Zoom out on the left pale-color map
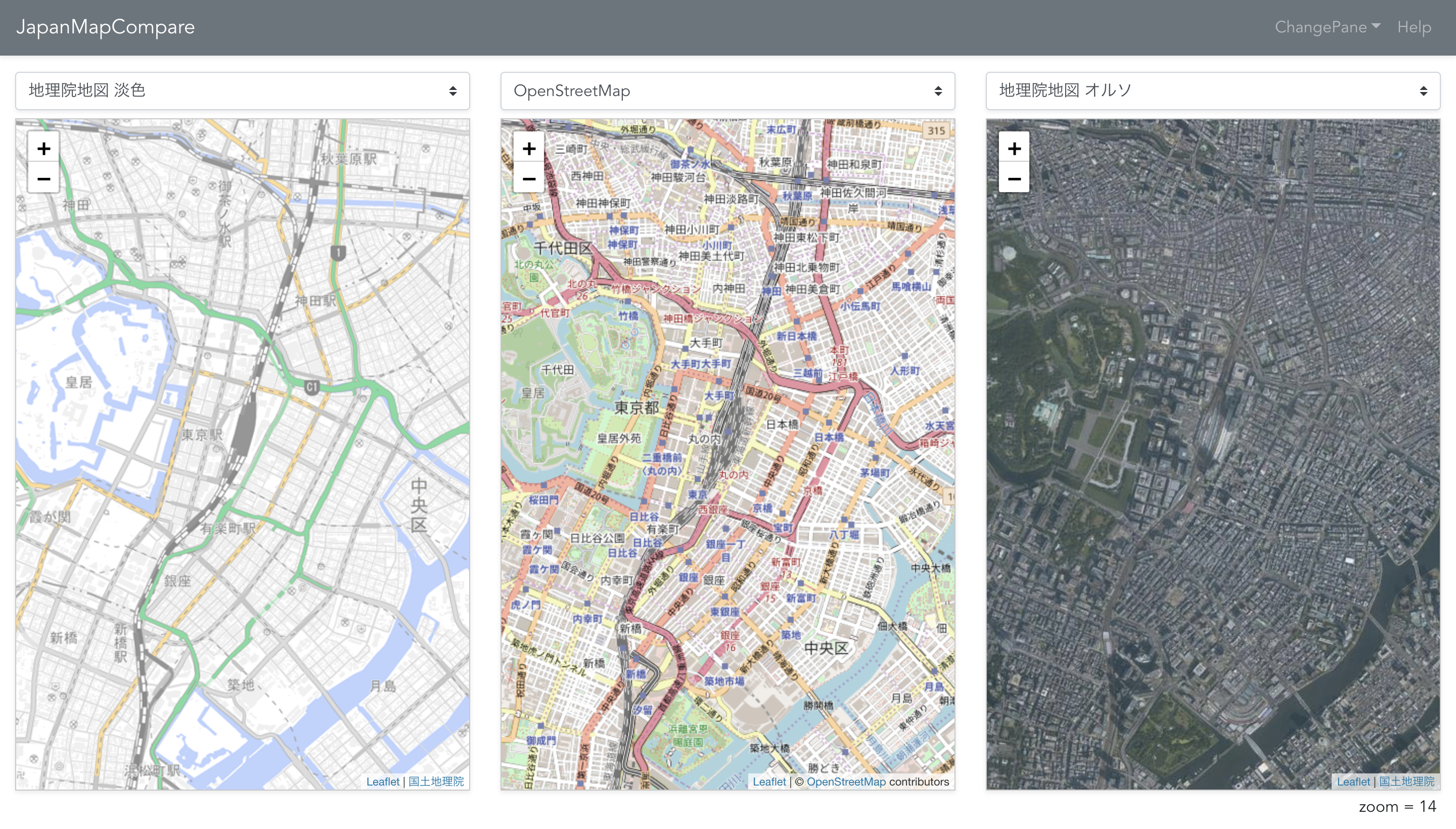 click(x=44, y=179)
